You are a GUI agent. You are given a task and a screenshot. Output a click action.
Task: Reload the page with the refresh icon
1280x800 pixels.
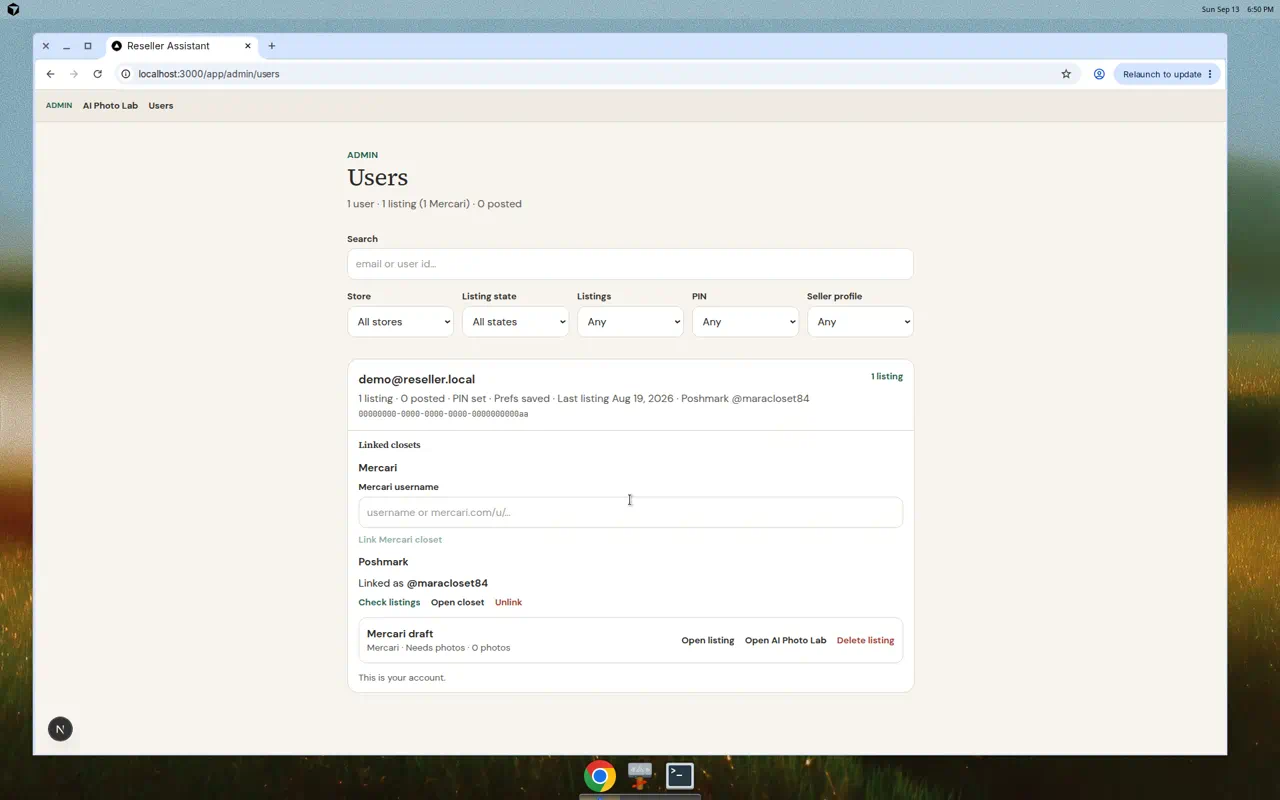[97, 74]
